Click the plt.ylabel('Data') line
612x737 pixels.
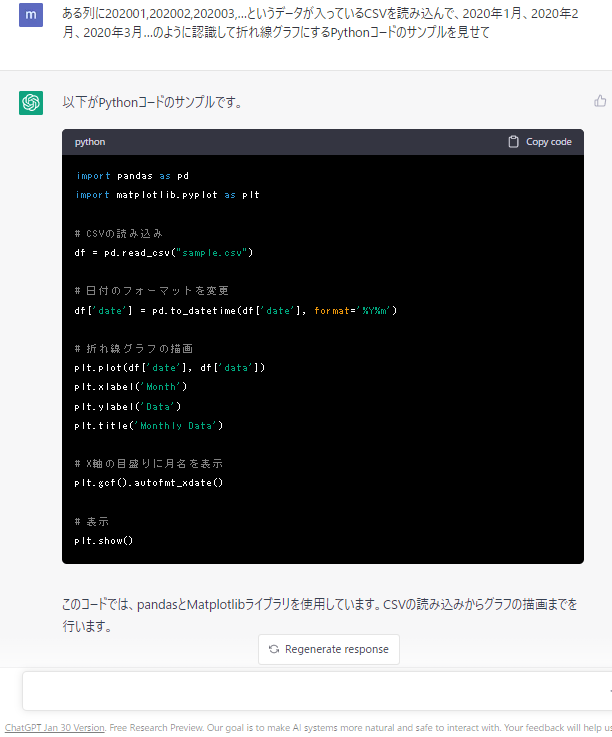point(128,407)
